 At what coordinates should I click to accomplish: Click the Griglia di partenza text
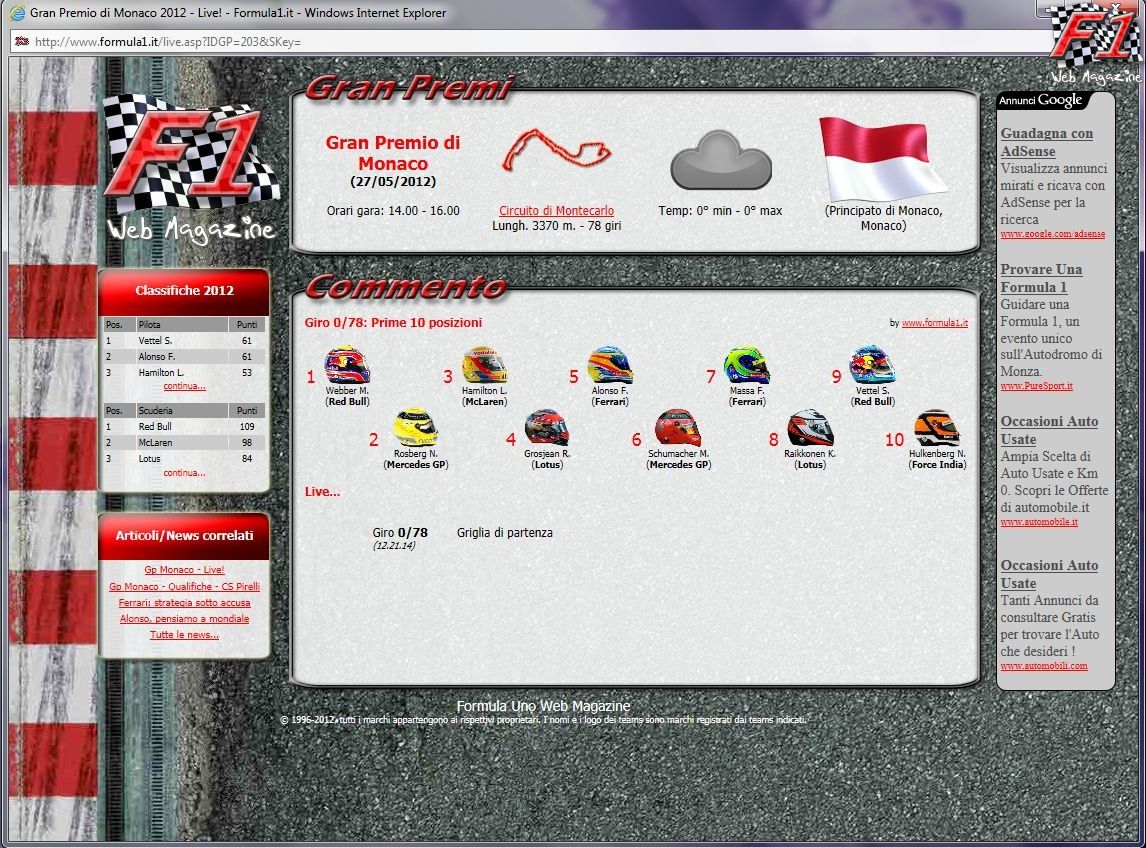point(505,533)
